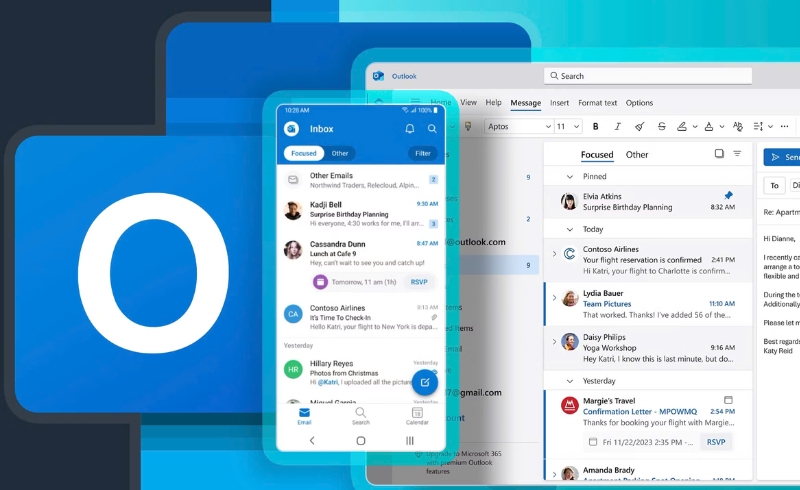This screenshot has width=800, height=490.
Task: Click the blue Send button
Action: (782, 157)
